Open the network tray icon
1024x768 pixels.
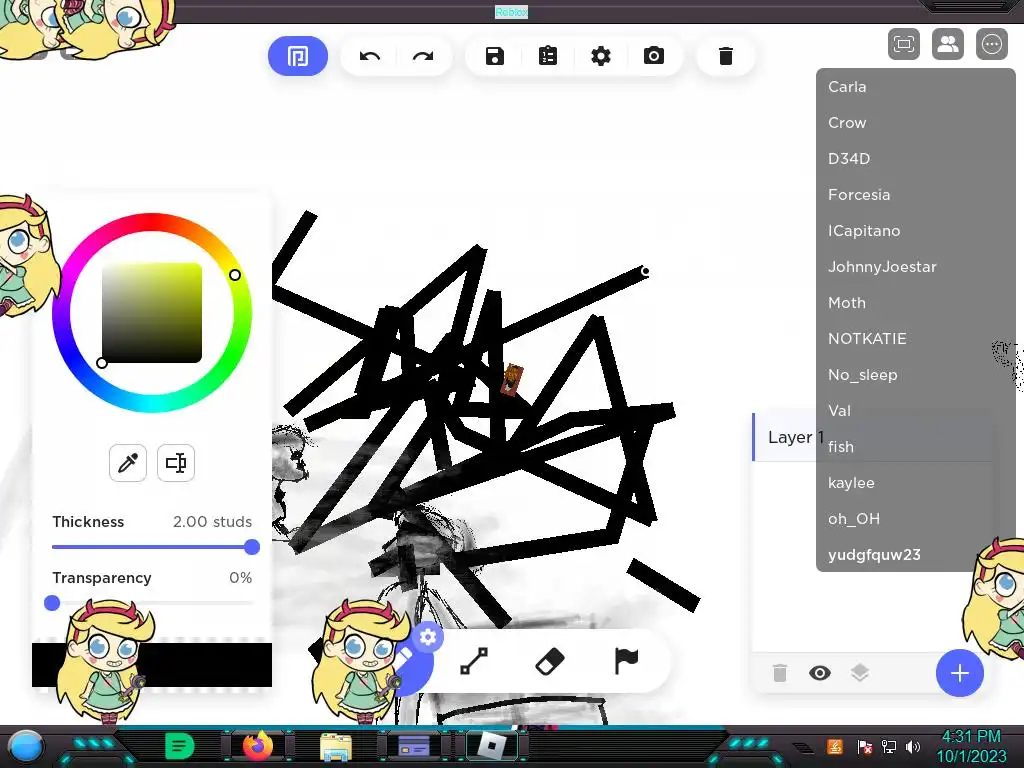[888, 746]
